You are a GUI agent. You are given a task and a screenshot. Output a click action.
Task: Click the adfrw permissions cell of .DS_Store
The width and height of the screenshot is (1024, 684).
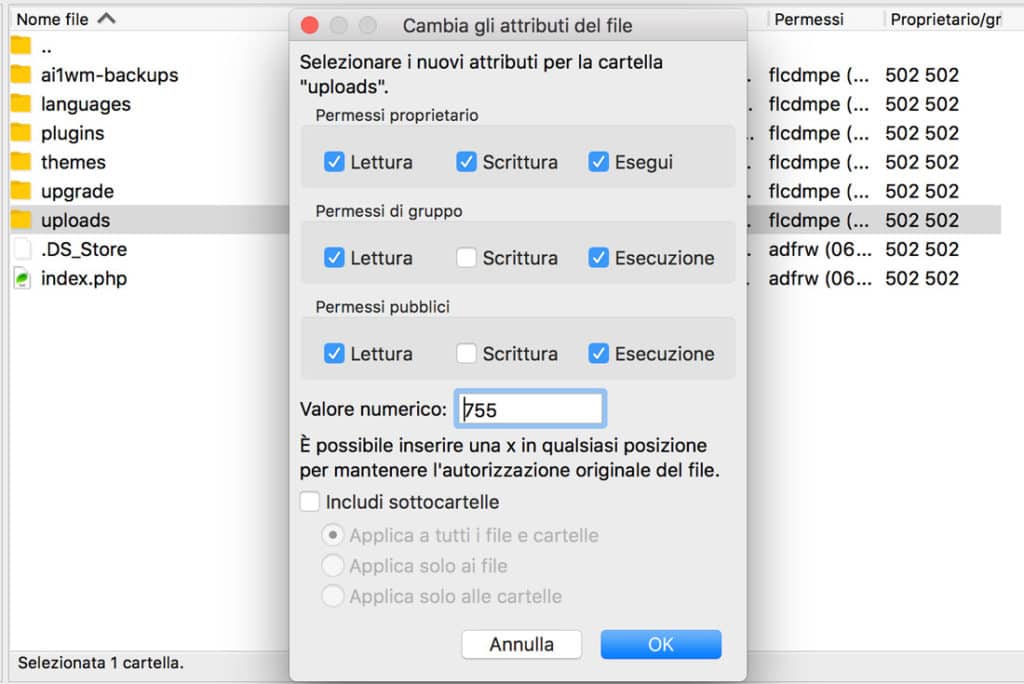pyautogui.click(x=820, y=249)
